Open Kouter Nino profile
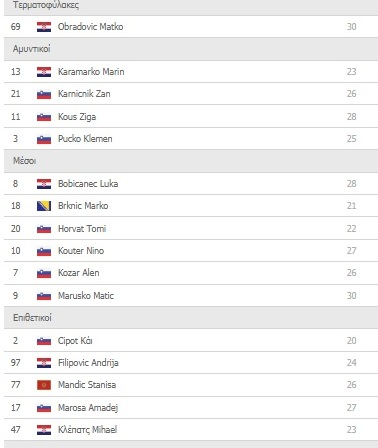The width and height of the screenshot is (378, 448). tap(81, 251)
